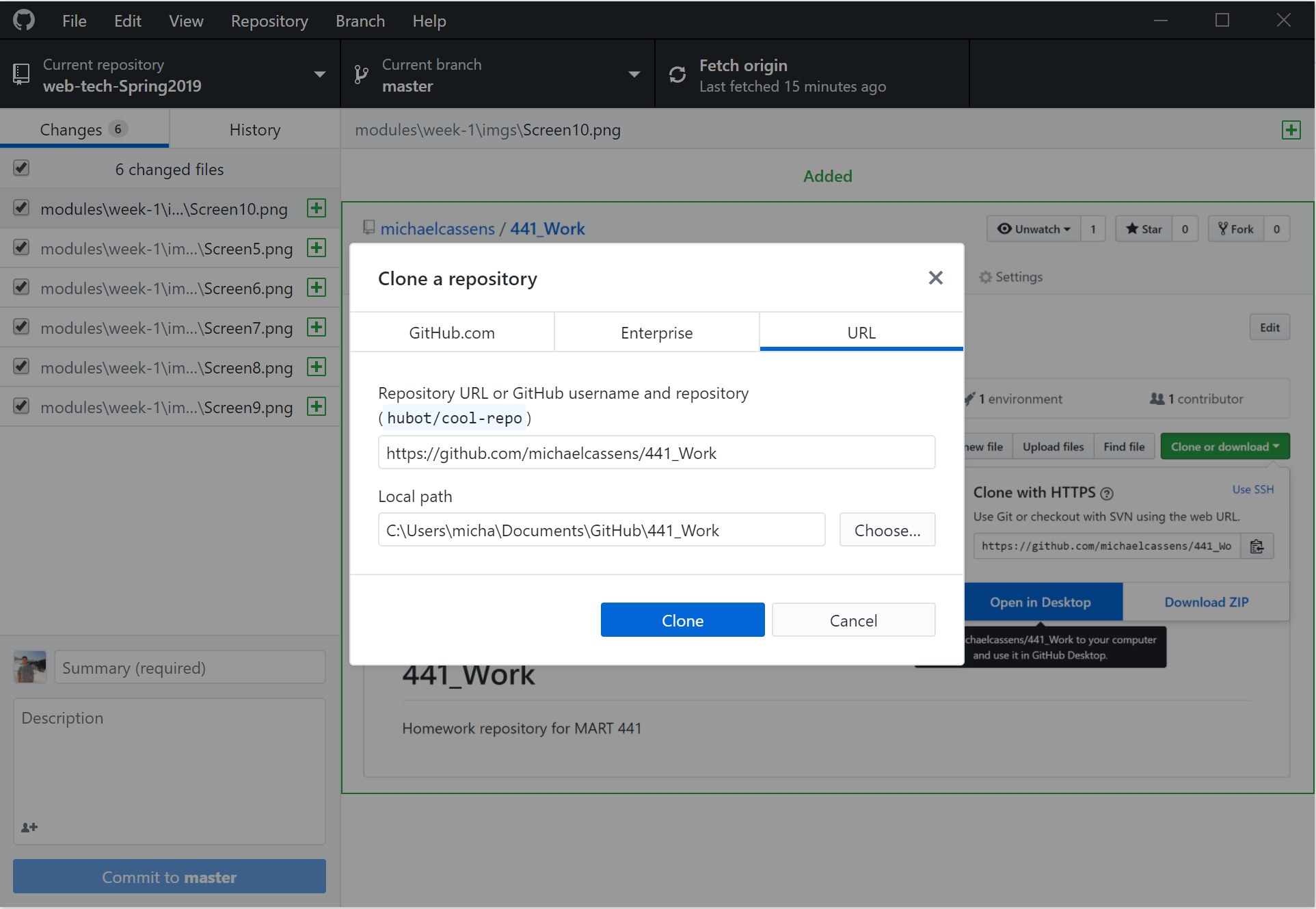Uncheck the Screen7.png file checkbox
1316x909 pixels.
click(x=21, y=327)
